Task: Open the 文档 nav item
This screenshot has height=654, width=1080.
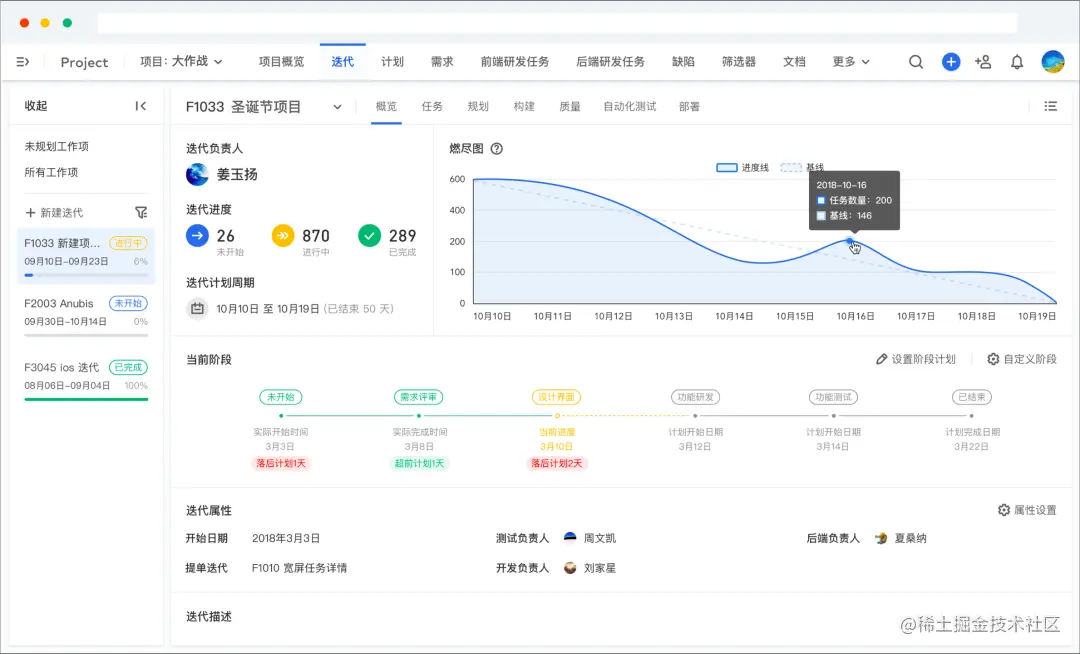Action: coord(794,62)
